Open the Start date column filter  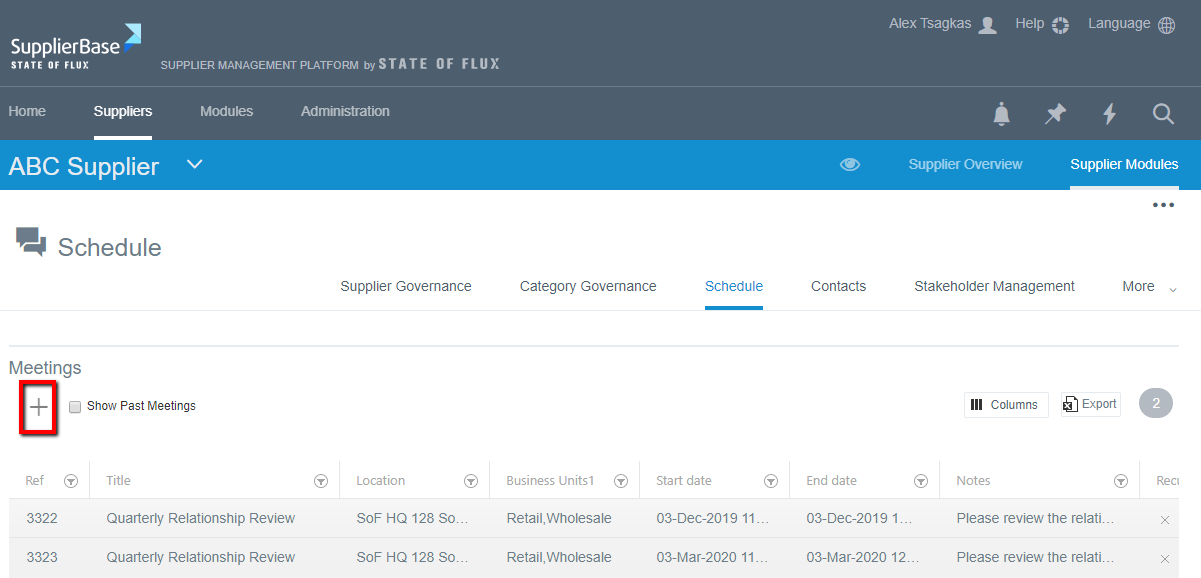[771, 481]
